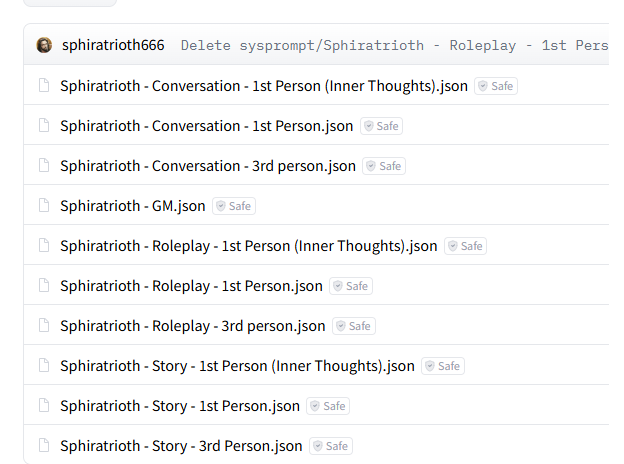Click file icon for Conversation 1st Person (Inner Thoughts).json

tap(44, 86)
